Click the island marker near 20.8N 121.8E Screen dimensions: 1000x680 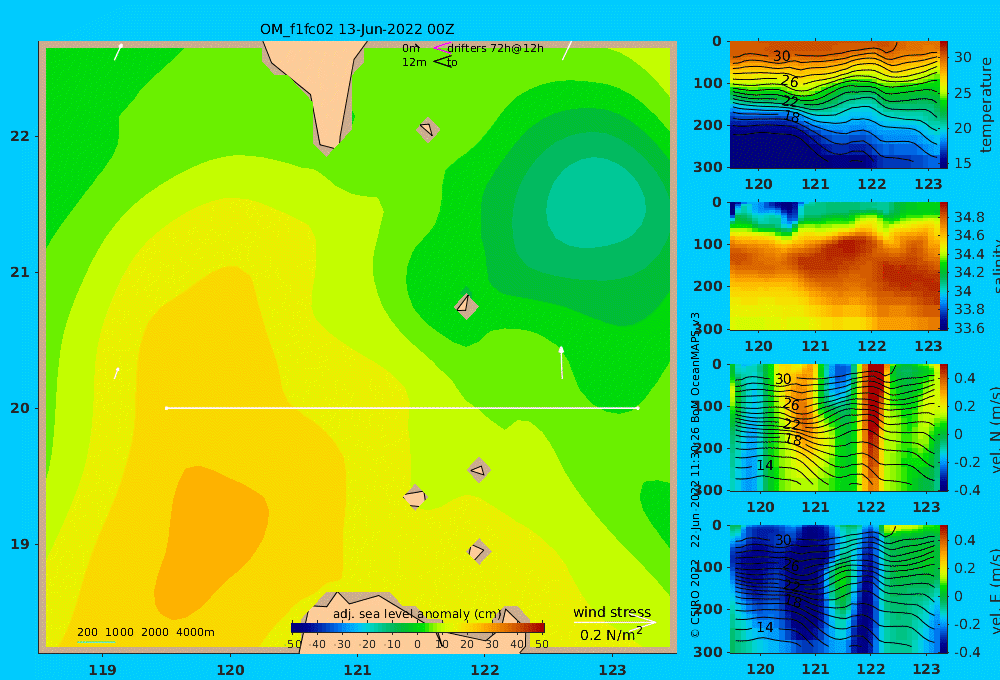pyautogui.click(x=466, y=306)
